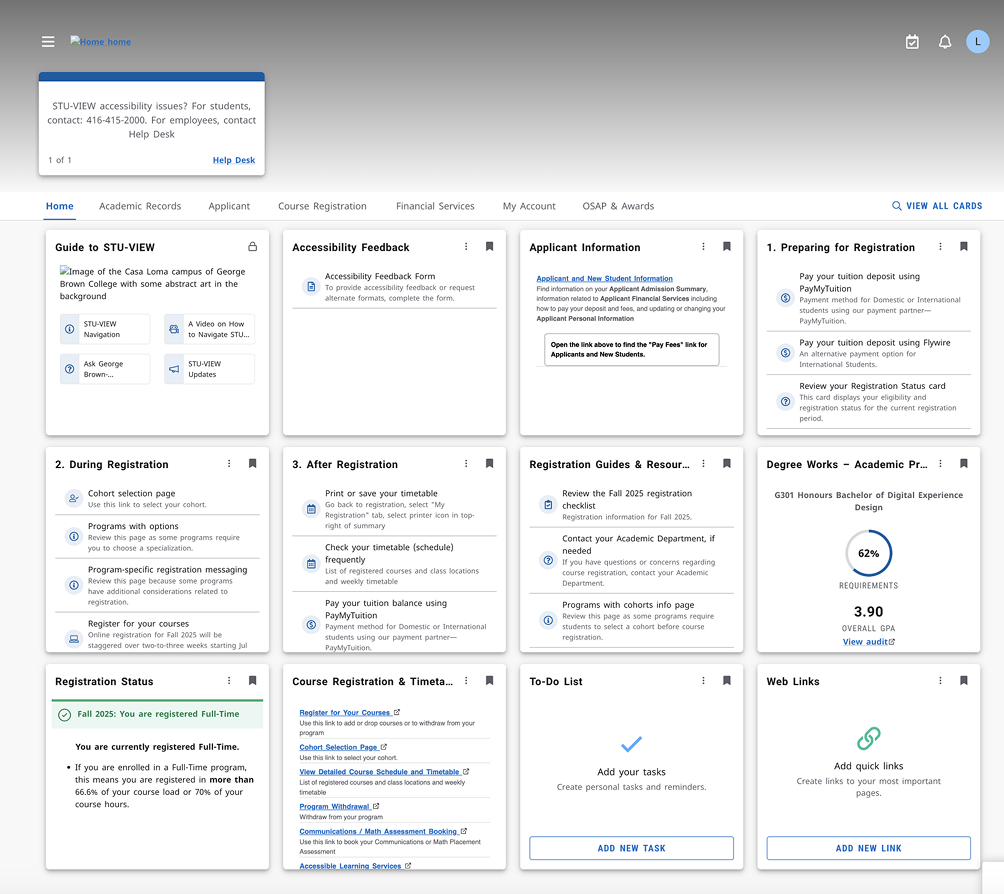Open Registration Guides & Resources options menu
The width and height of the screenshot is (1004, 894).
click(x=703, y=464)
